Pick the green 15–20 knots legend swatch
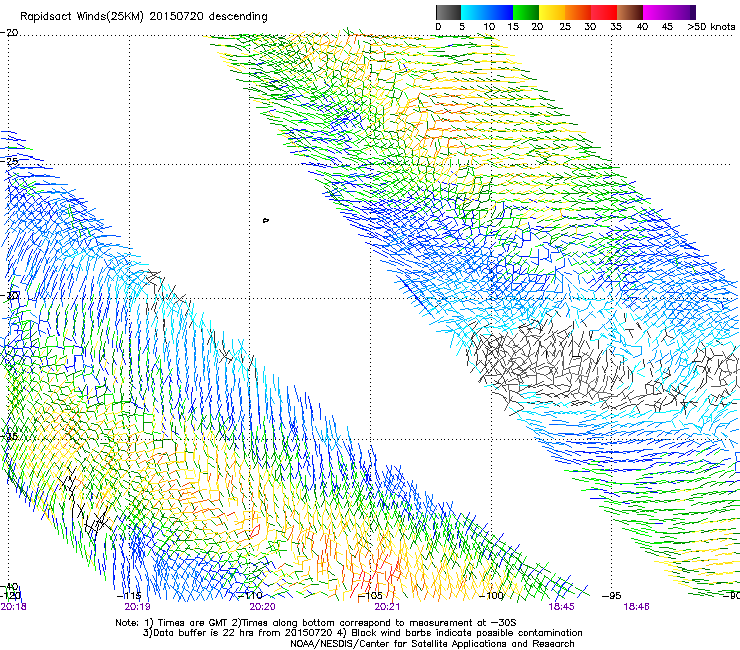 pos(526,12)
